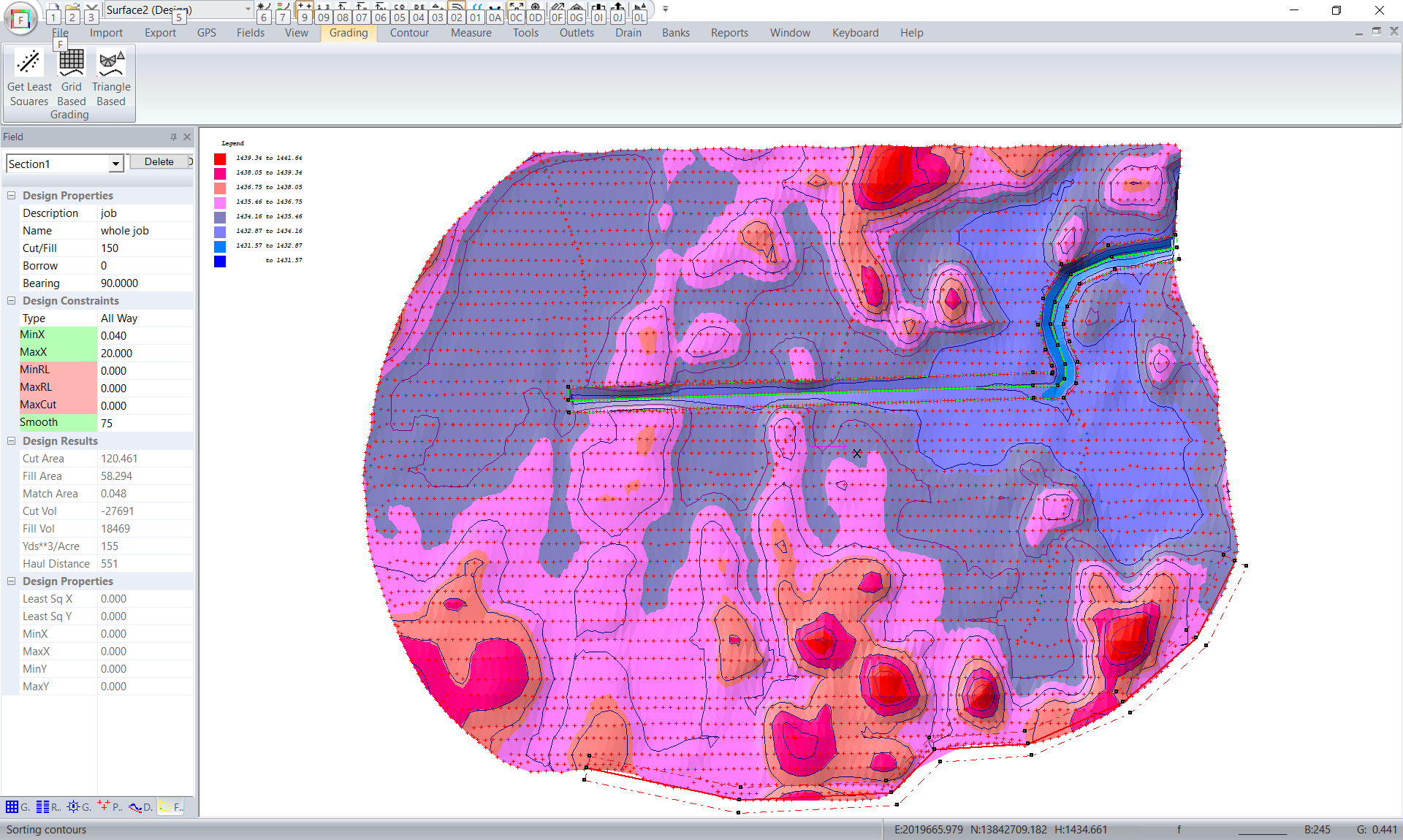1403x840 pixels.
Task: Open the Reports menu
Action: coord(729,33)
